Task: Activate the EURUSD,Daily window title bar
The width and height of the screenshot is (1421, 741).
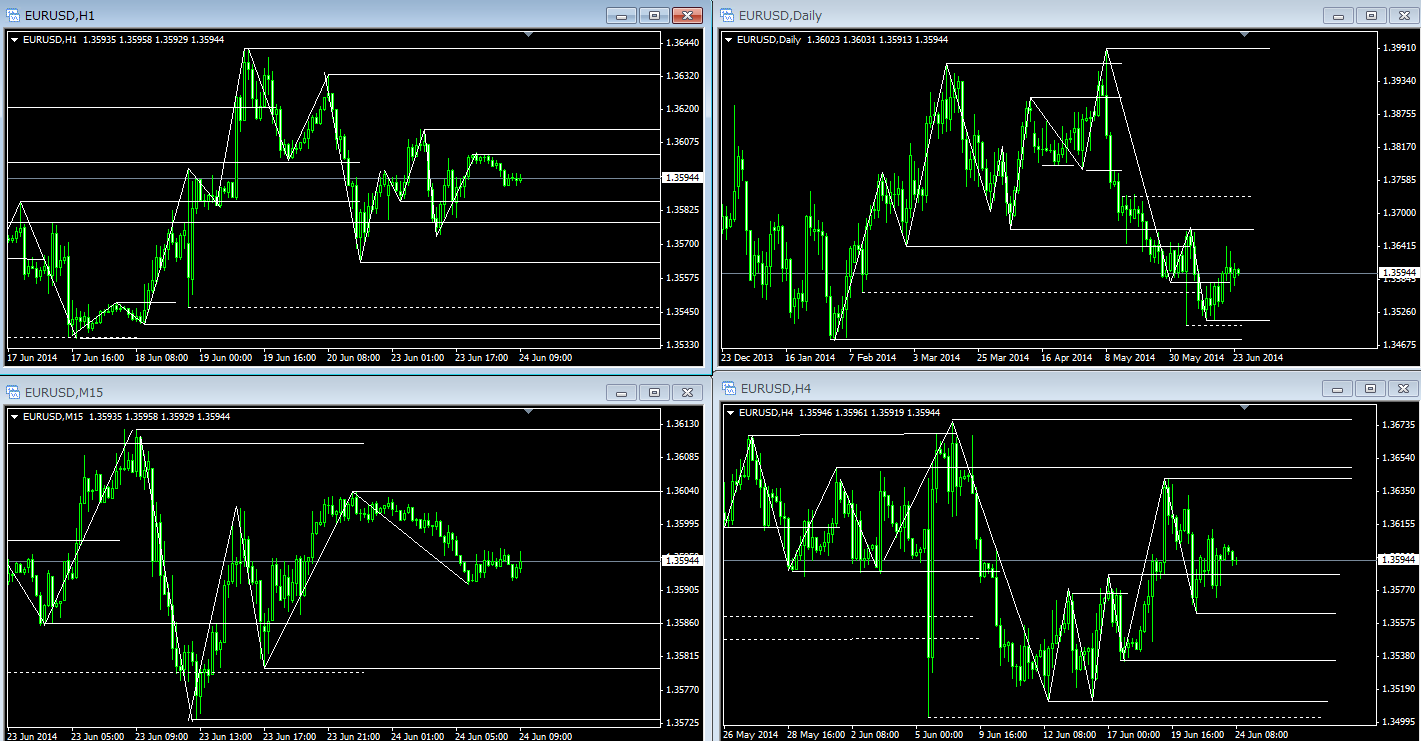Action: point(1000,15)
